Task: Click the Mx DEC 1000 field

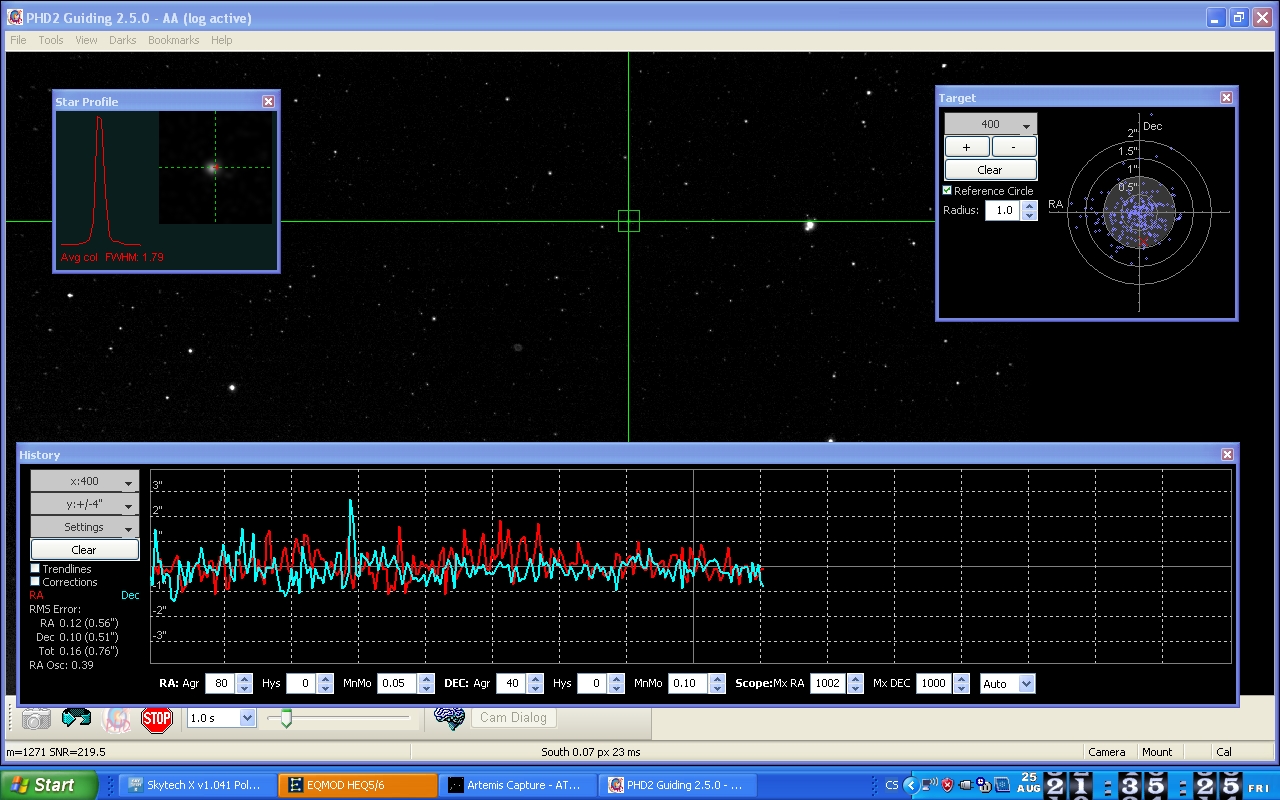Action: pyautogui.click(x=934, y=684)
